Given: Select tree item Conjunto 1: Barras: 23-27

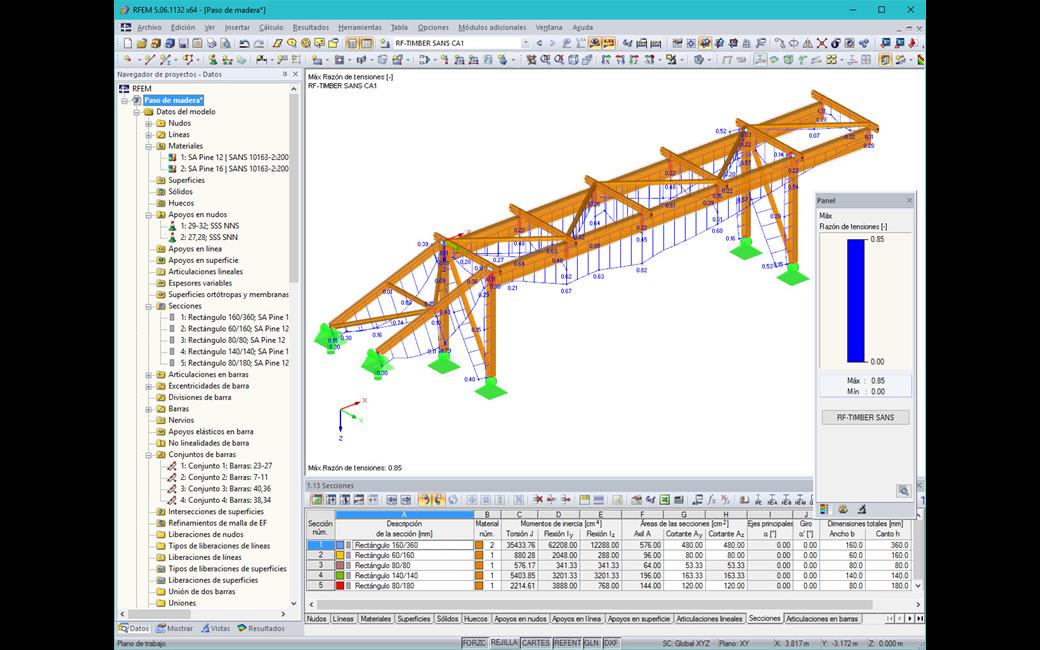Looking at the screenshot, I should [226, 466].
